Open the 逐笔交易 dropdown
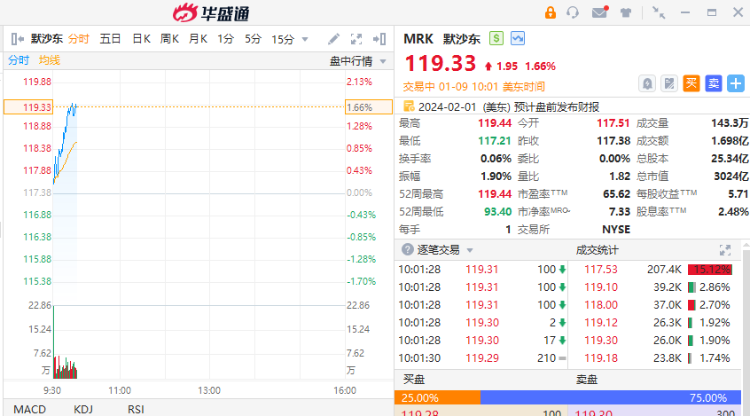 [469, 249]
